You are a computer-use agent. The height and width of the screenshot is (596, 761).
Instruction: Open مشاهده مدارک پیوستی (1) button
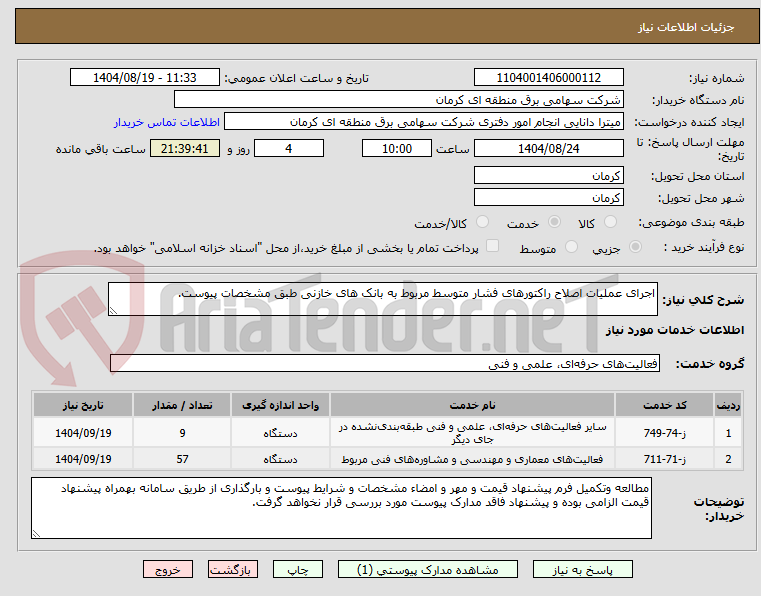coord(428,569)
